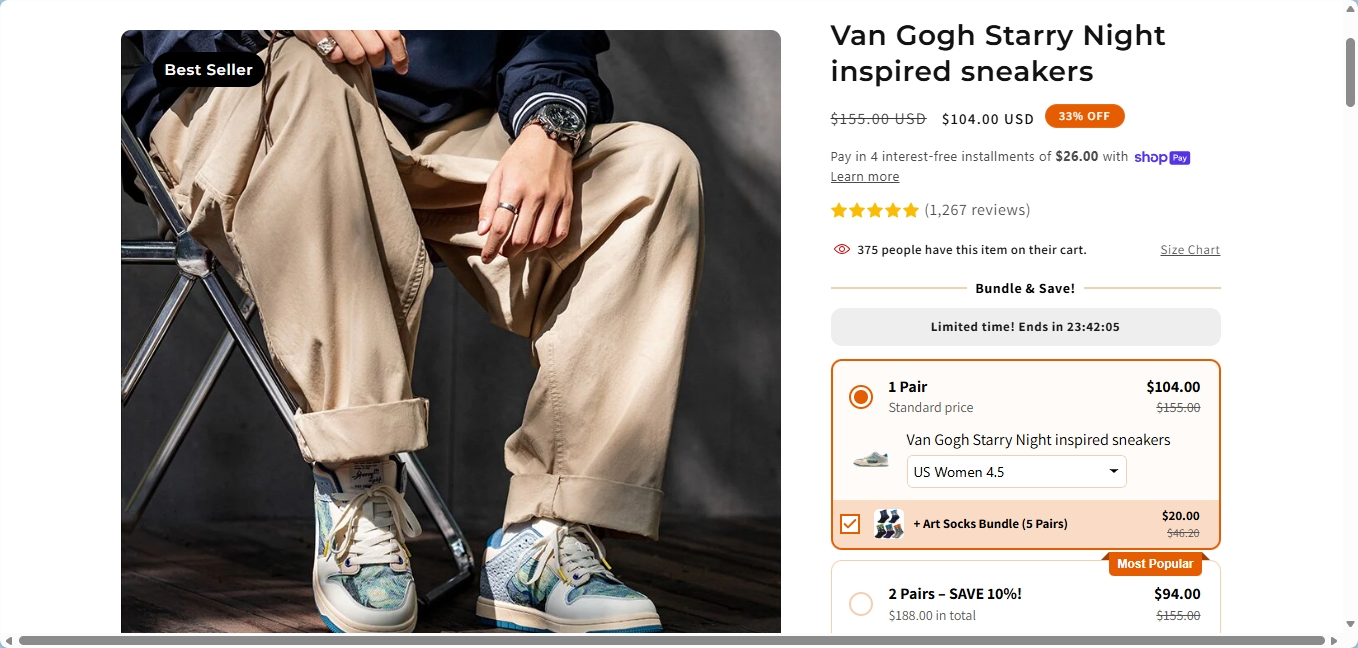Click the Learn more installments link
The height and width of the screenshot is (648, 1358).
click(864, 176)
